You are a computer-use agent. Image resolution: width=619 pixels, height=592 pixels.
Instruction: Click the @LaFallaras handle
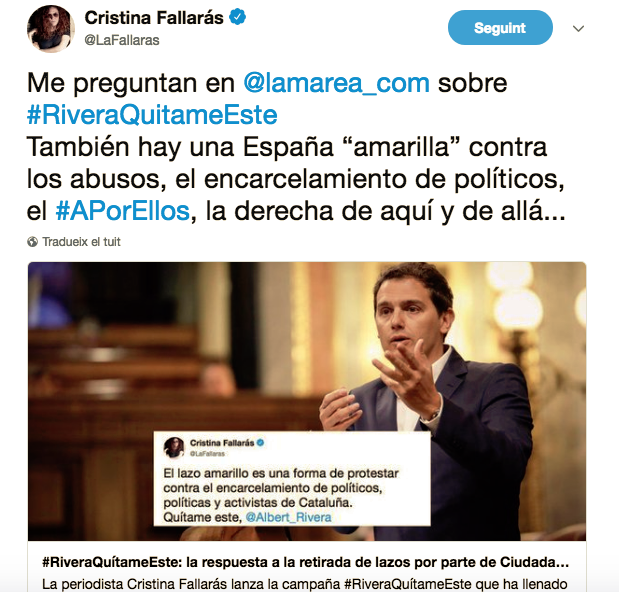pyautogui.click(x=122, y=40)
